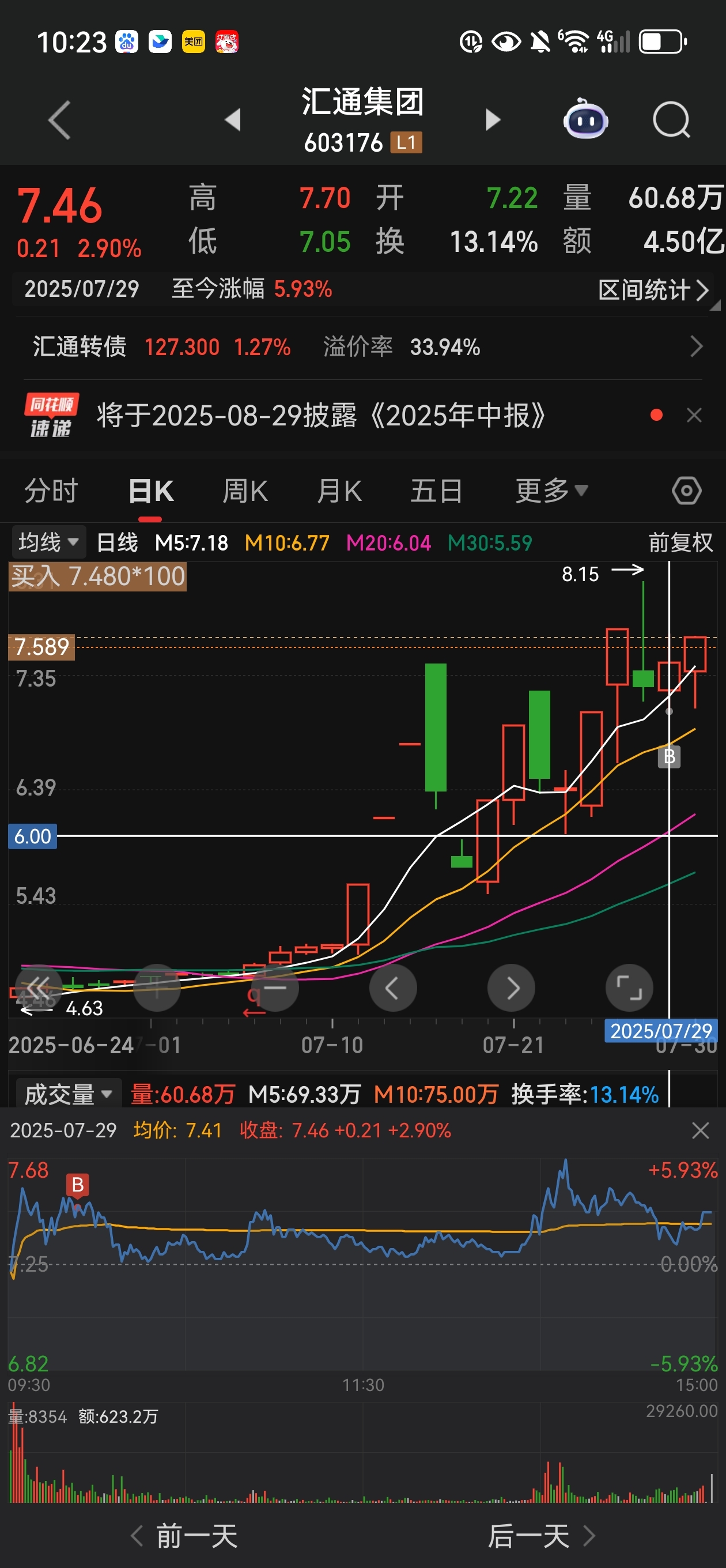Expand the 更多 dropdown
Viewport: 726px width, 1568px height.
pyautogui.click(x=551, y=491)
